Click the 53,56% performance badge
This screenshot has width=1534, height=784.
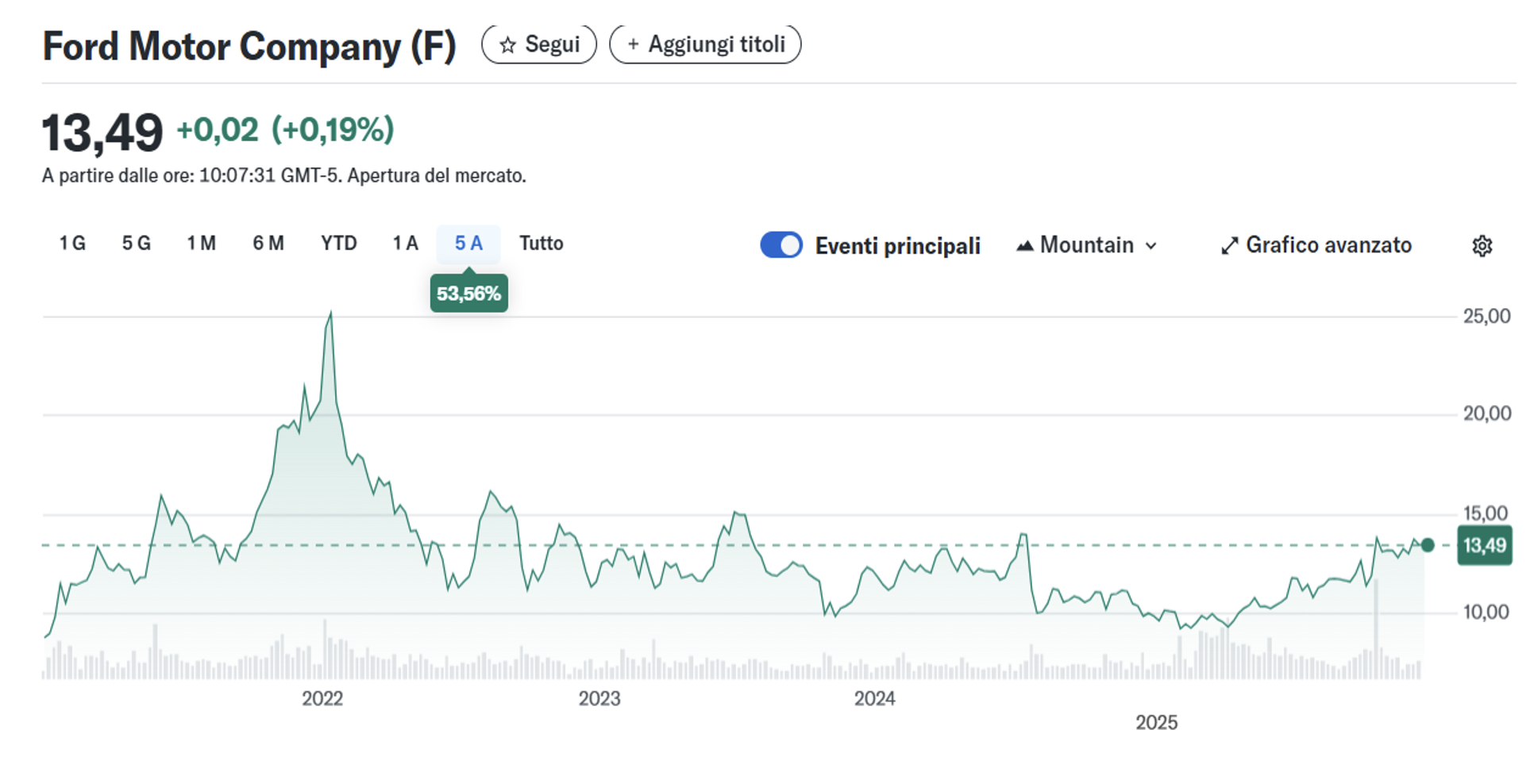[468, 294]
